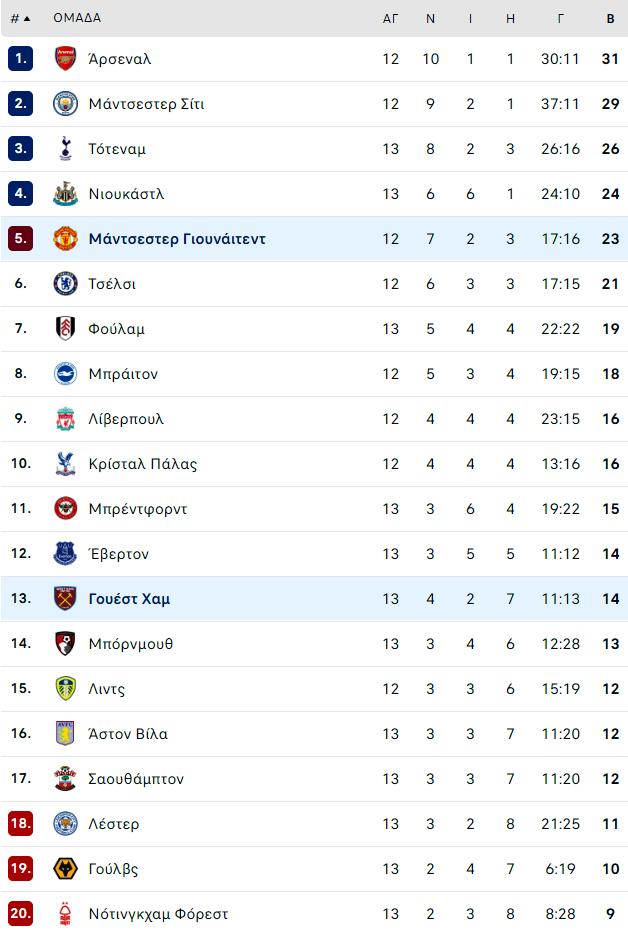Click the Newcastle club crest icon
The image size is (628, 934).
point(65,194)
